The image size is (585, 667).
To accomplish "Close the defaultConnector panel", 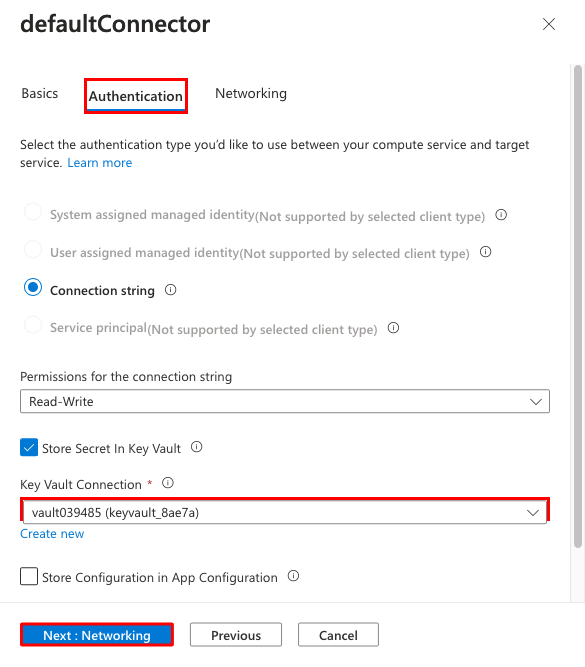I will point(549,24).
